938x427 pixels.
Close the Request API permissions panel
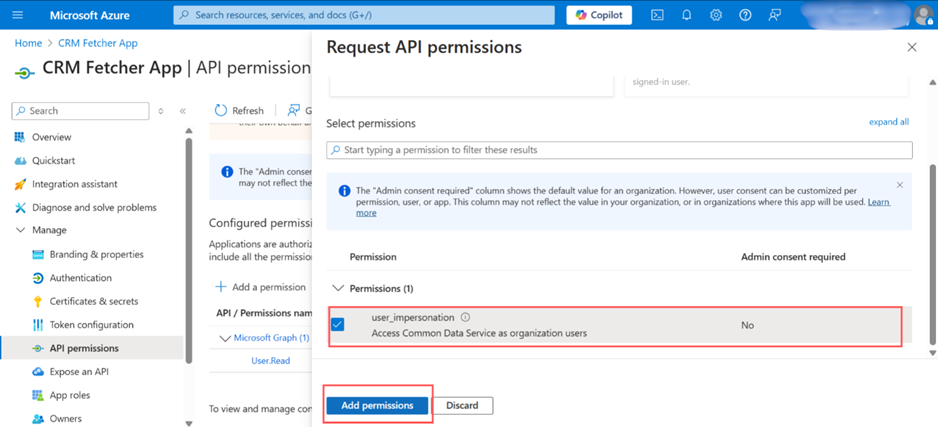point(912,47)
